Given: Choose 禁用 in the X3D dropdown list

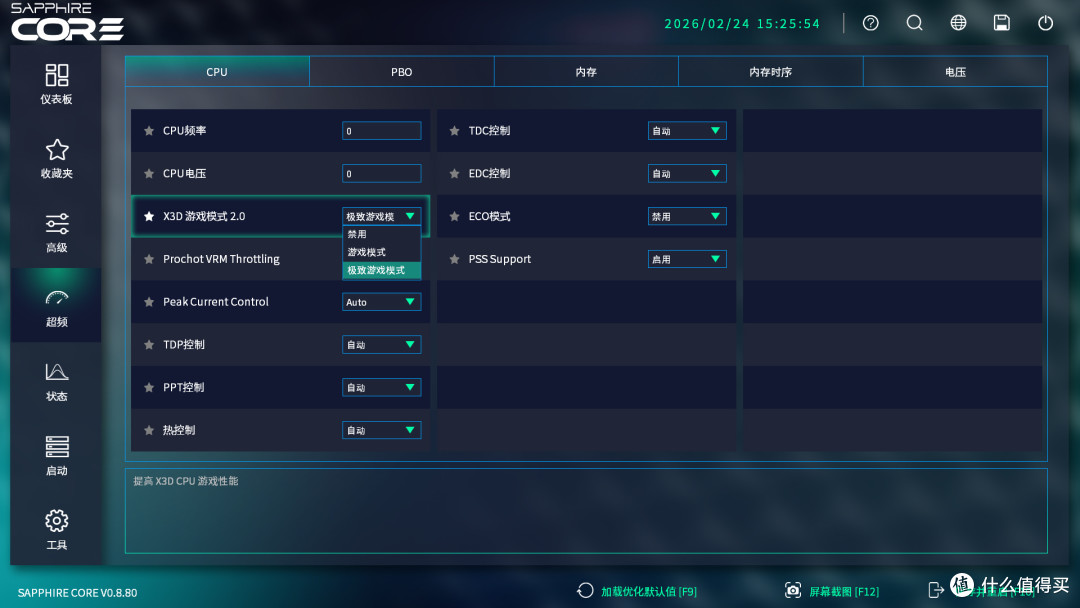Looking at the screenshot, I should (382, 234).
